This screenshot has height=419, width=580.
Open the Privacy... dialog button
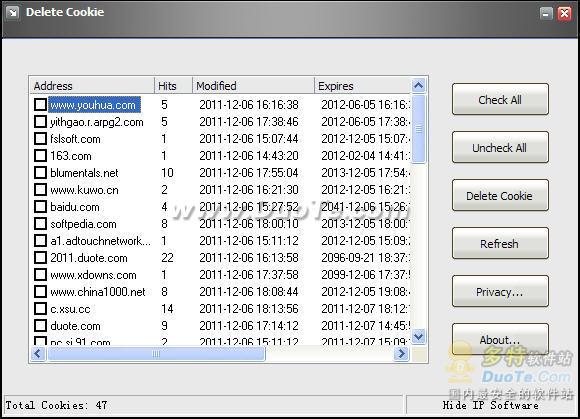pos(500,292)
